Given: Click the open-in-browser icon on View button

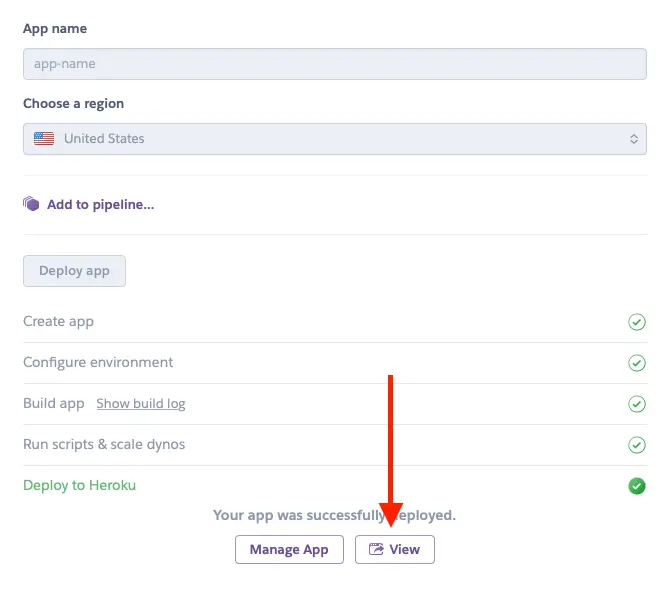Looking at the screenshot, I should click(376, 549).
